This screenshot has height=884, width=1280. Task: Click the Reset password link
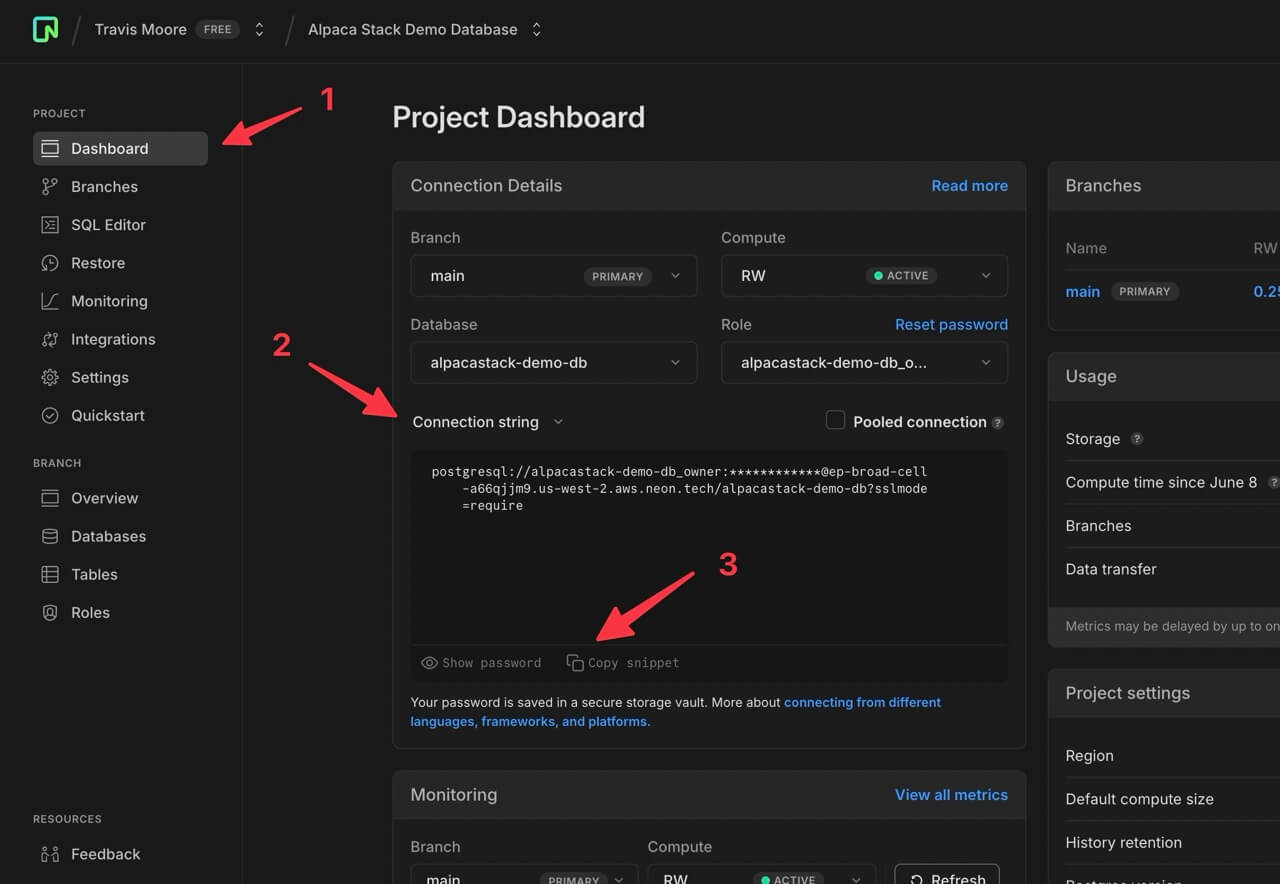click(x=950, y=324)
